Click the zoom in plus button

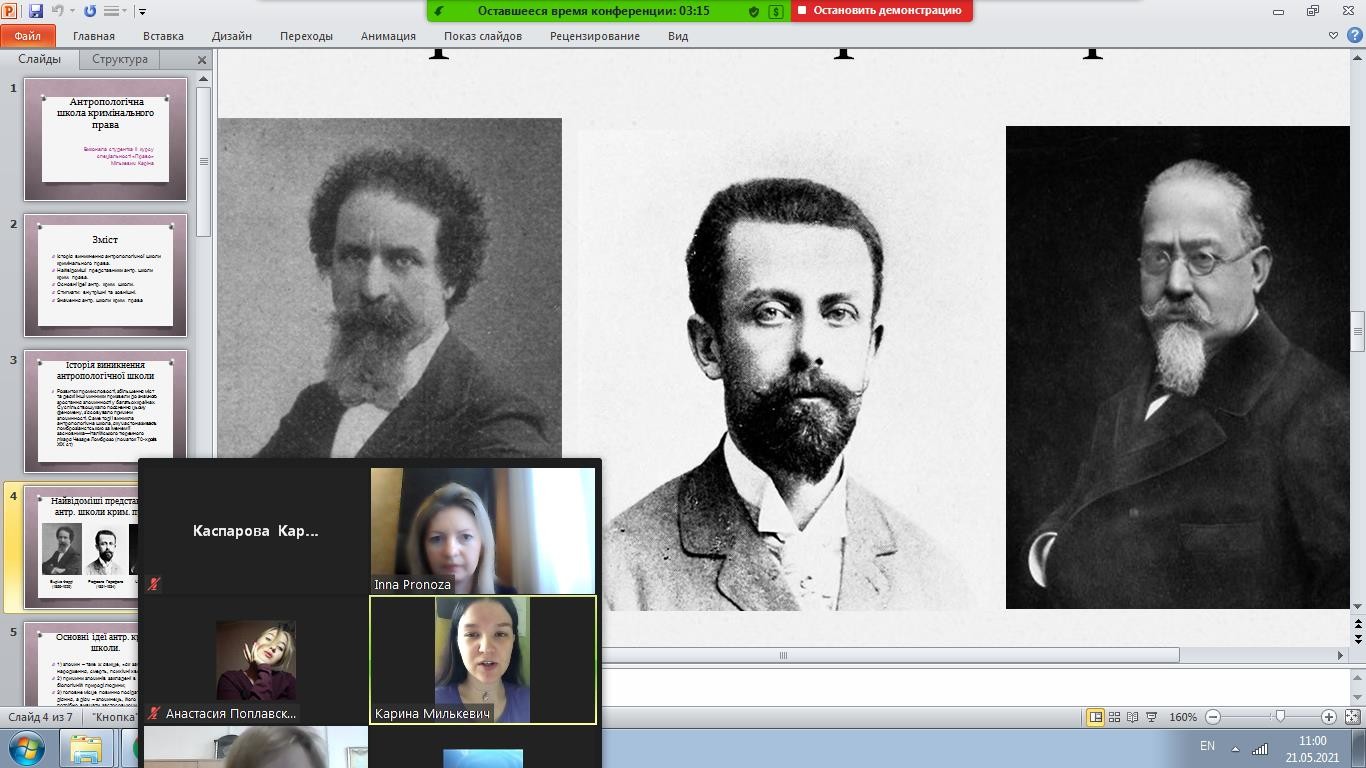click(x=1328, y=717)
